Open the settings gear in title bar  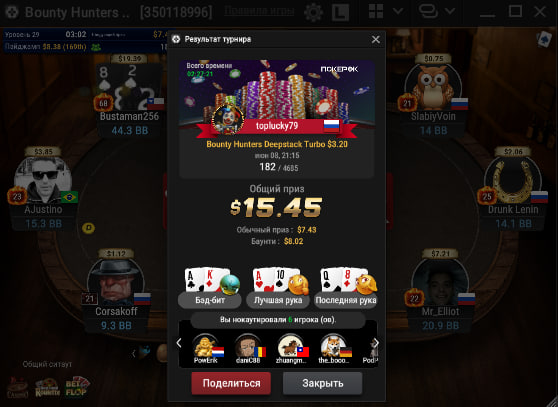point(314,12)
